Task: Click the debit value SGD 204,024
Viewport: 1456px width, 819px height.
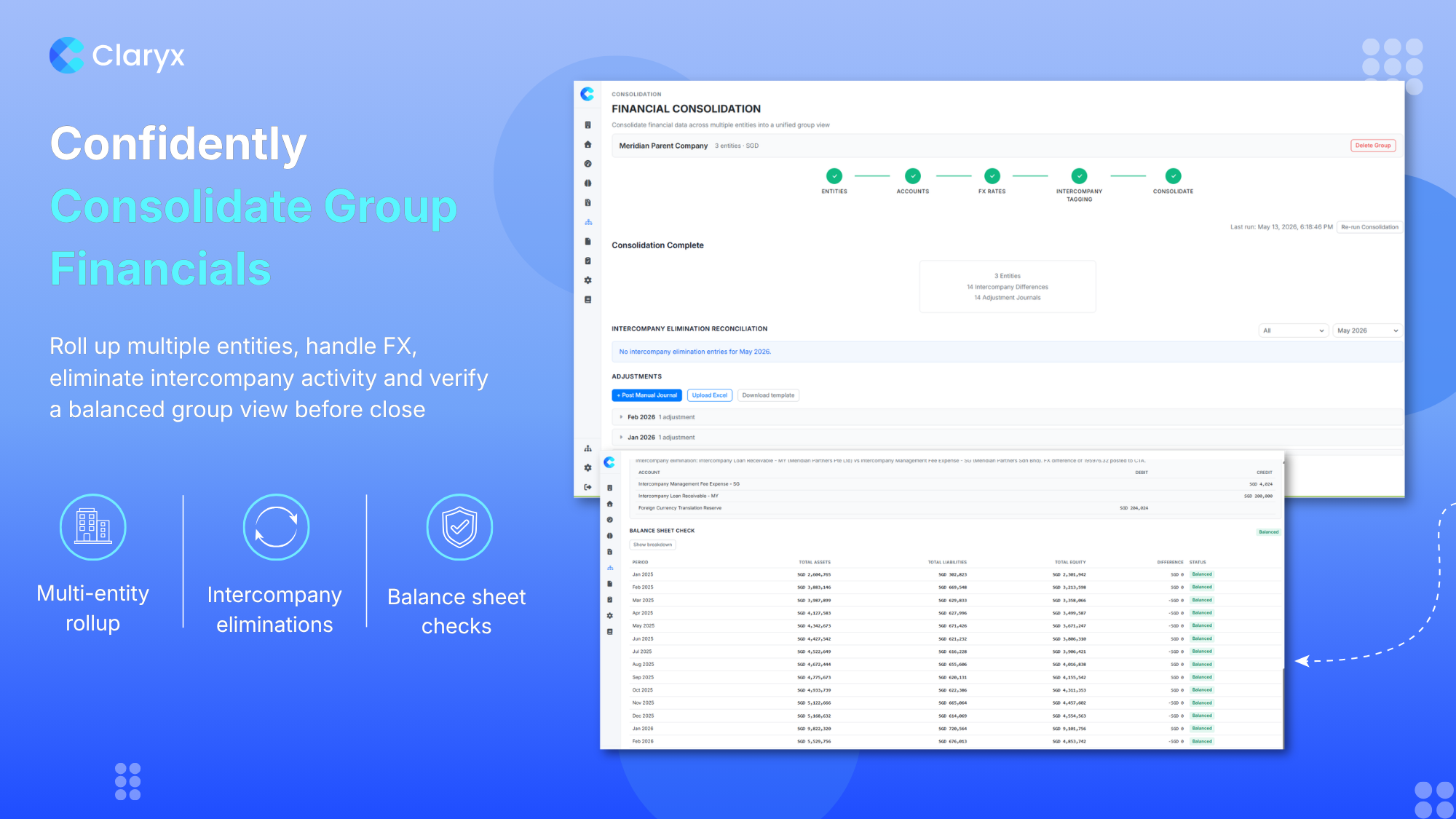Action: click(x=1133, y=508)
